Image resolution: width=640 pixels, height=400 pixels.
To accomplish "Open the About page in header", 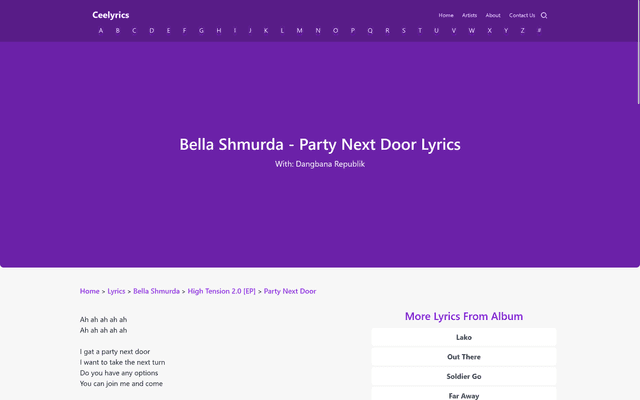I will click(x=493, y=15).
